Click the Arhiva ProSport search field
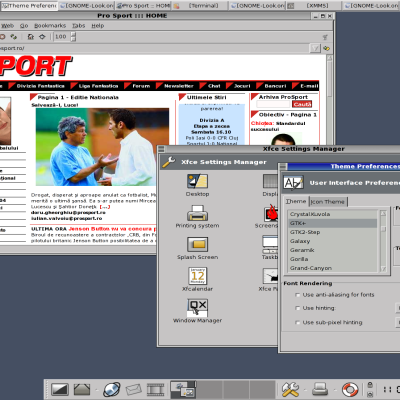 273,104
